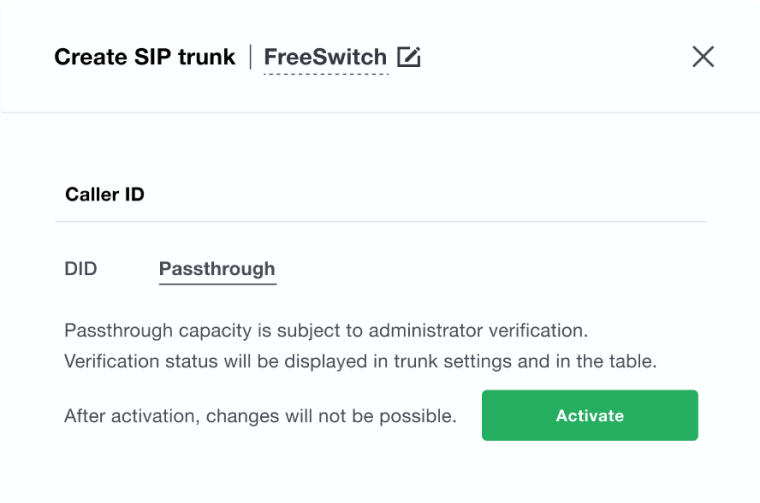Click the After activation warning note
The width and height of the screenshot is (760, 503).
click(260, 416)
